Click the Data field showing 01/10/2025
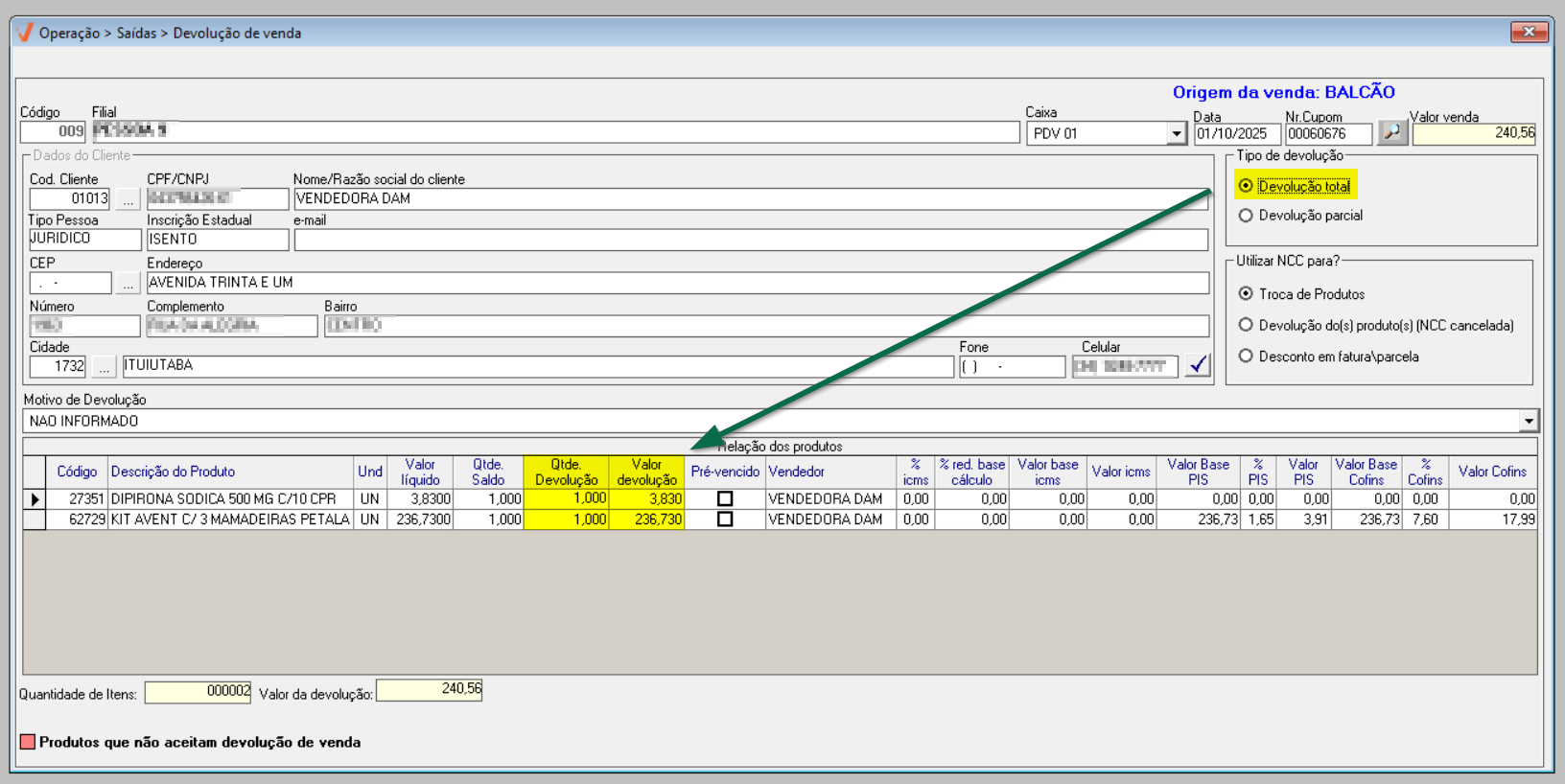 tap(1235, 134)
